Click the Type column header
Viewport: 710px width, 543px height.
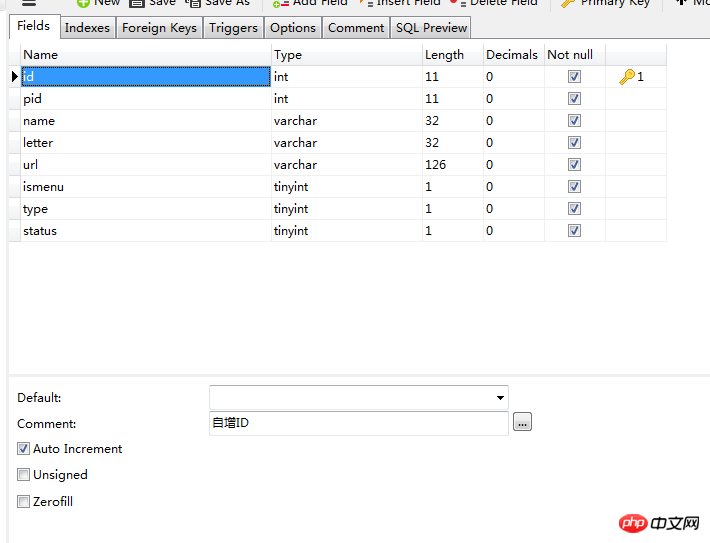click(347, 55)
